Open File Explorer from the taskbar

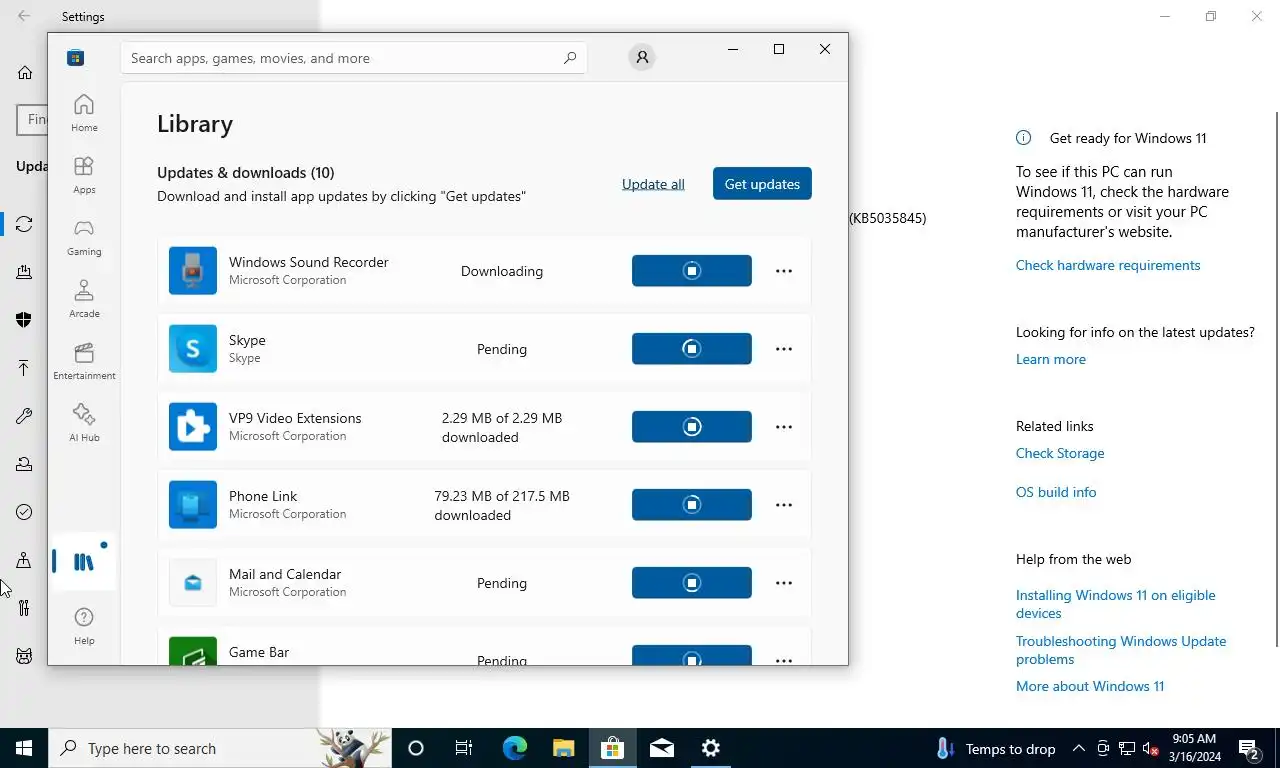pyautogui.click(x=564, y=748)
